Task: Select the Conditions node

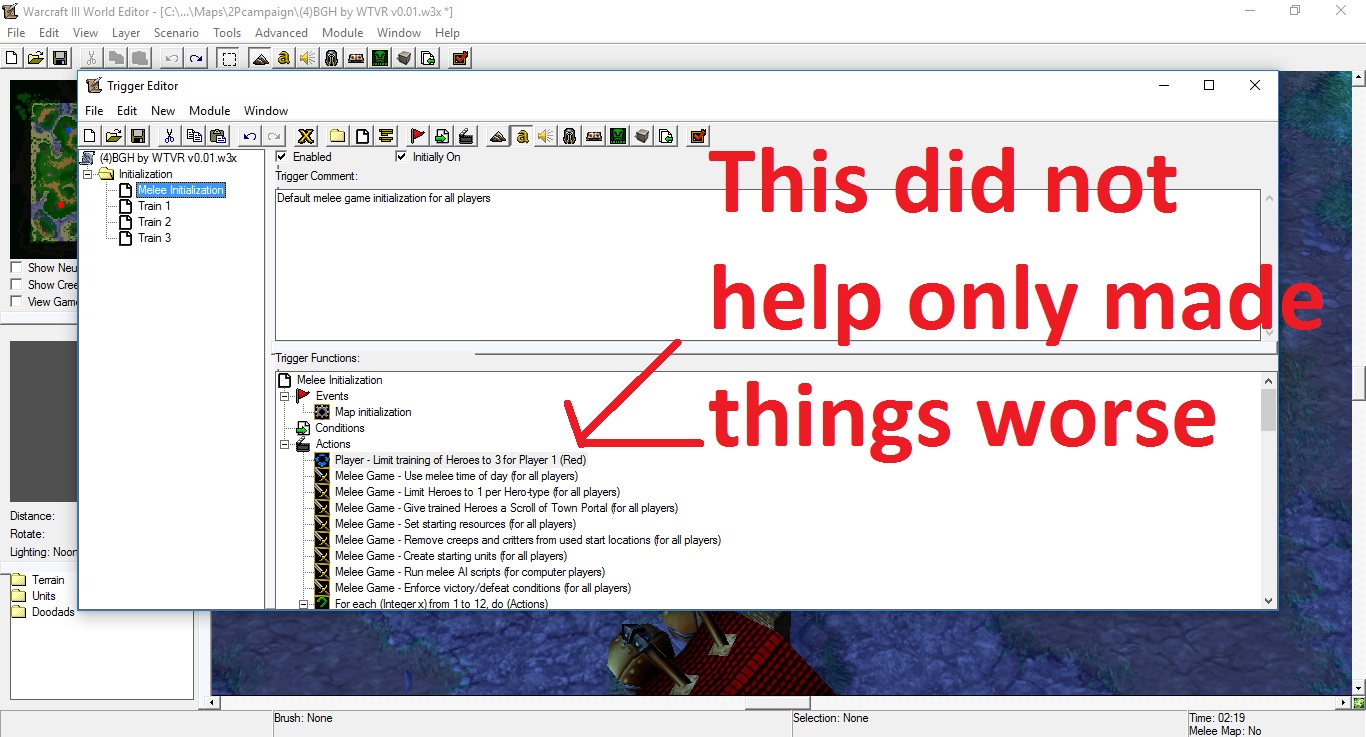Action: (x=340, y=428)
